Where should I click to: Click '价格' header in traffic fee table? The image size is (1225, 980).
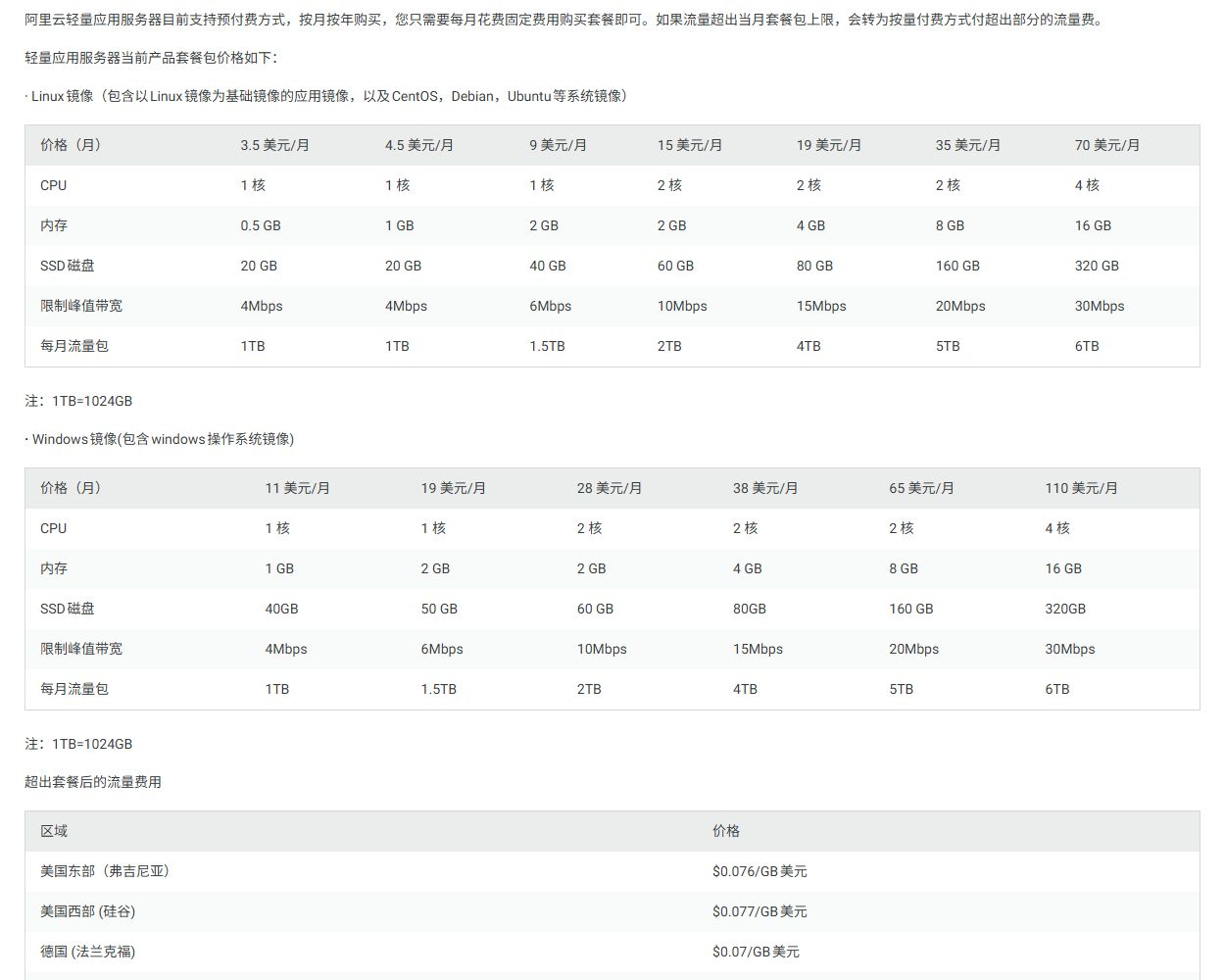click(726, 831)
